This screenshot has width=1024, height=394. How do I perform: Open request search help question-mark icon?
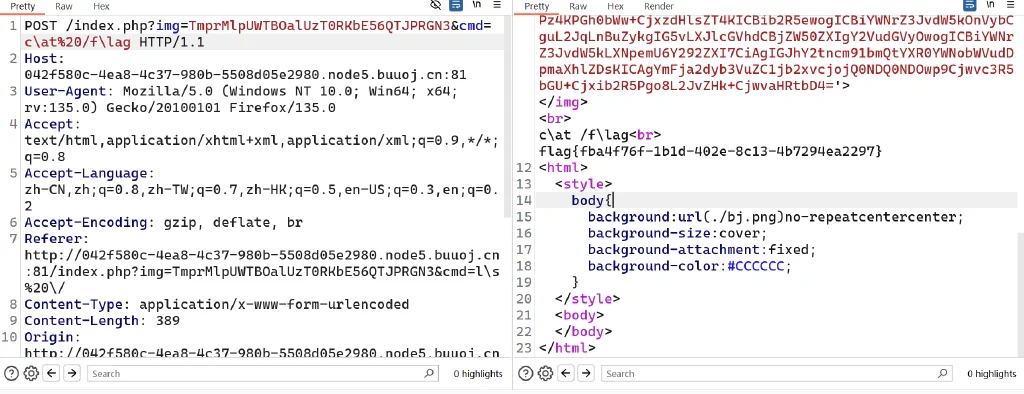click(11, 374)
